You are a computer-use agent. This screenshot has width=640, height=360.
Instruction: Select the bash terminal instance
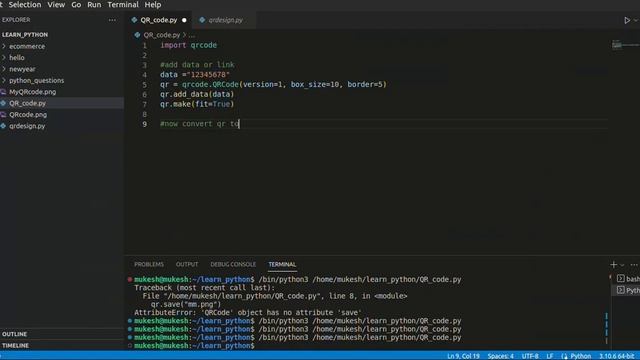pos(628,279)
